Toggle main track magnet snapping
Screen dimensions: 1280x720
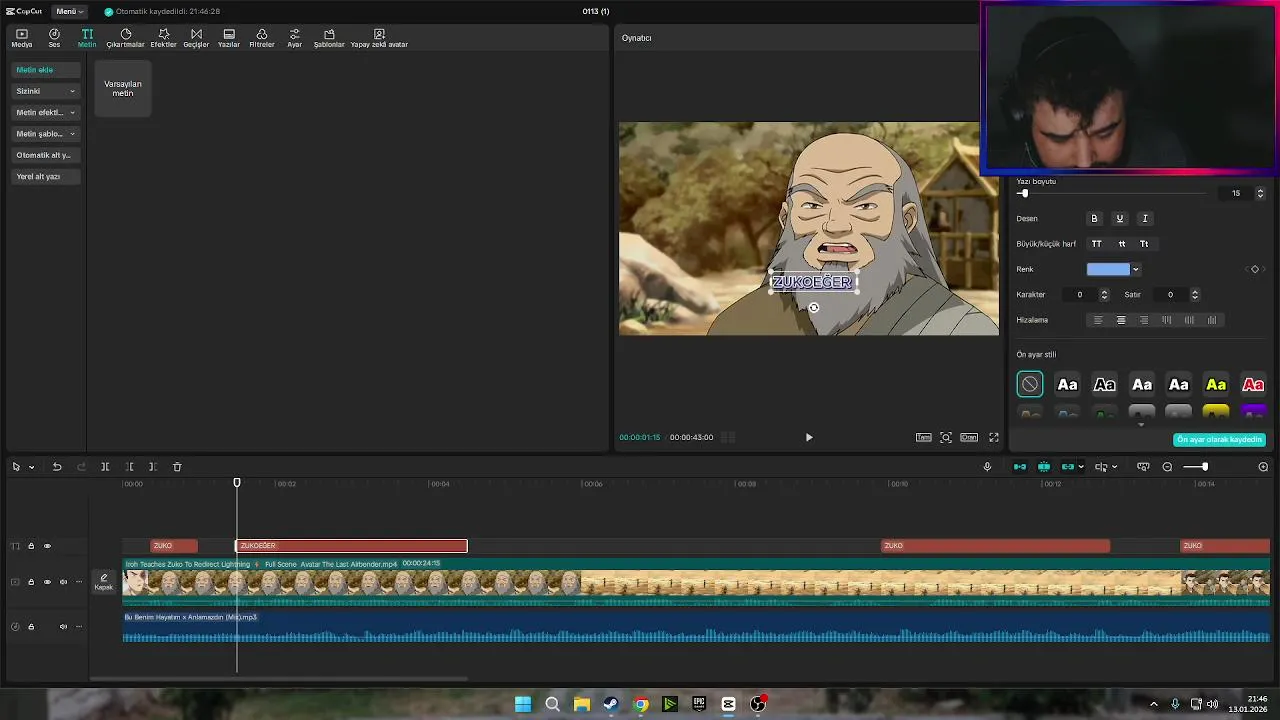tap(1020, 467)
